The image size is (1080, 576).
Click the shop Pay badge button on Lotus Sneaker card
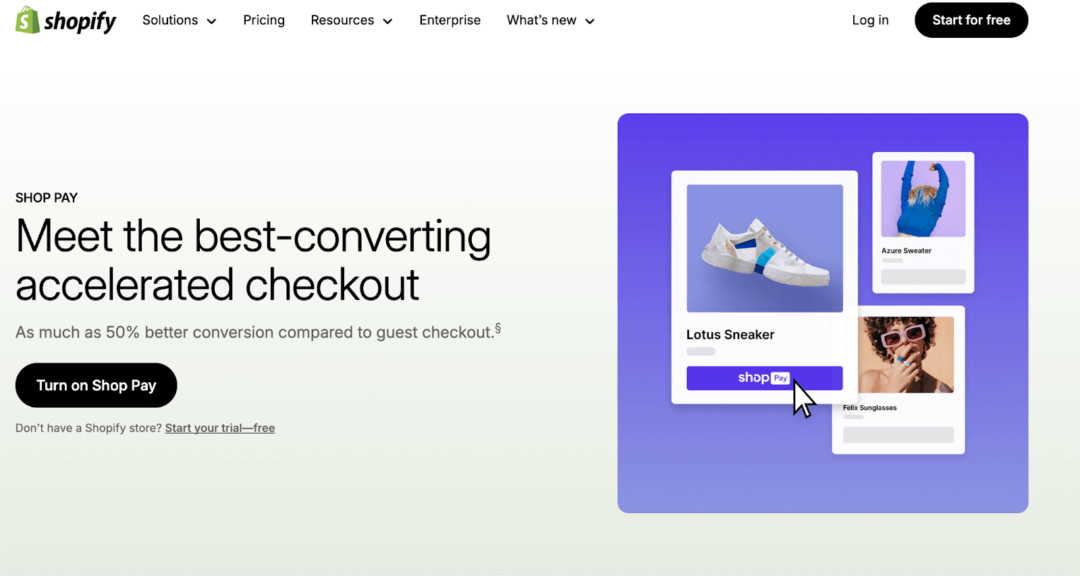(x=764, y=377)
